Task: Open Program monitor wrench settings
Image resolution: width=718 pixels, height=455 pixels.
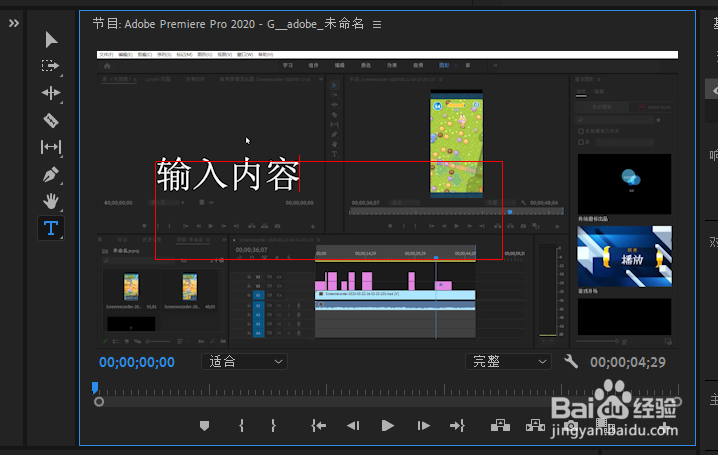Action: [571, 362]
